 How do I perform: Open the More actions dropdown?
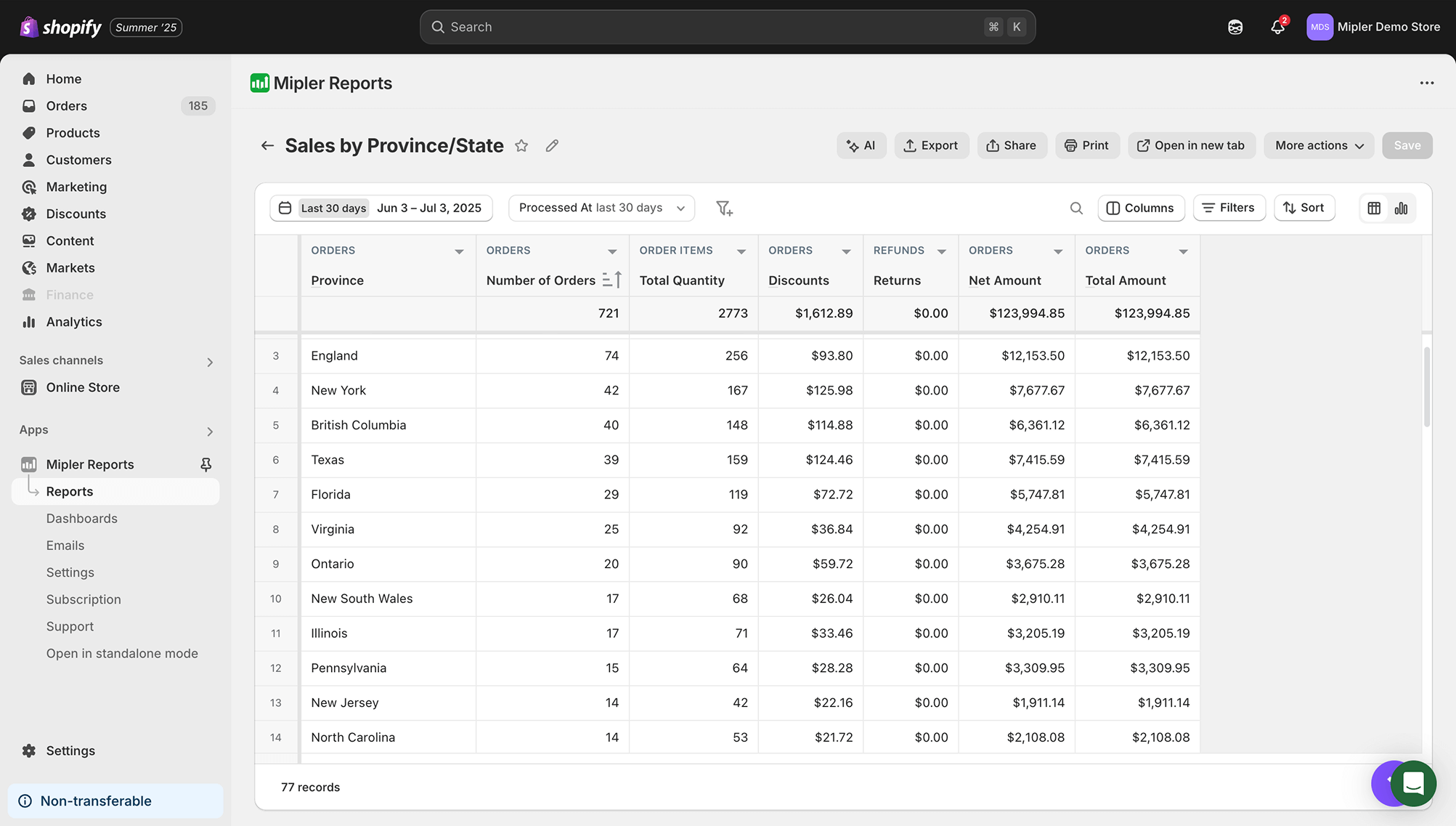pos(1318,145)
